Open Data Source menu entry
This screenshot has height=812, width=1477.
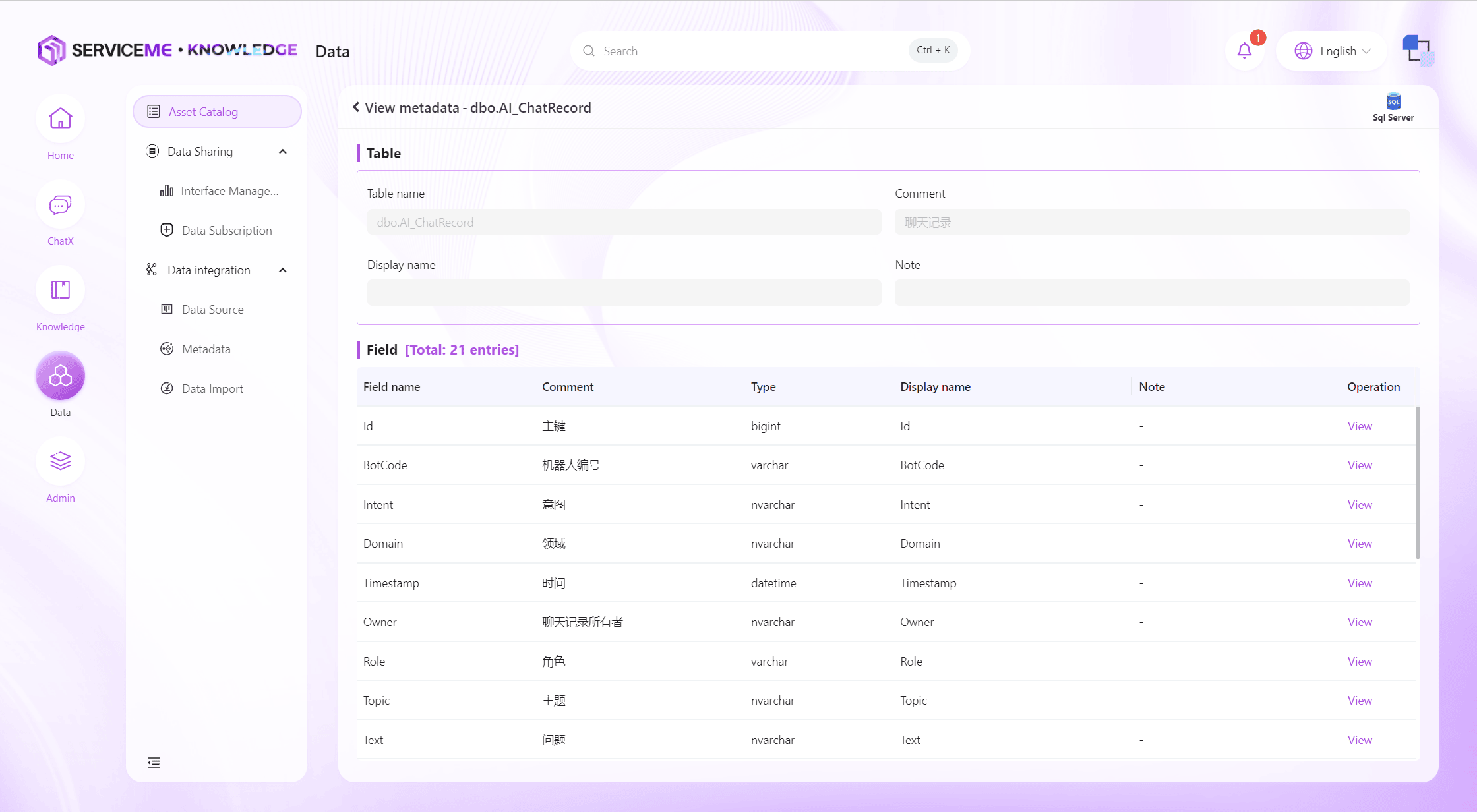pos(212,310)
